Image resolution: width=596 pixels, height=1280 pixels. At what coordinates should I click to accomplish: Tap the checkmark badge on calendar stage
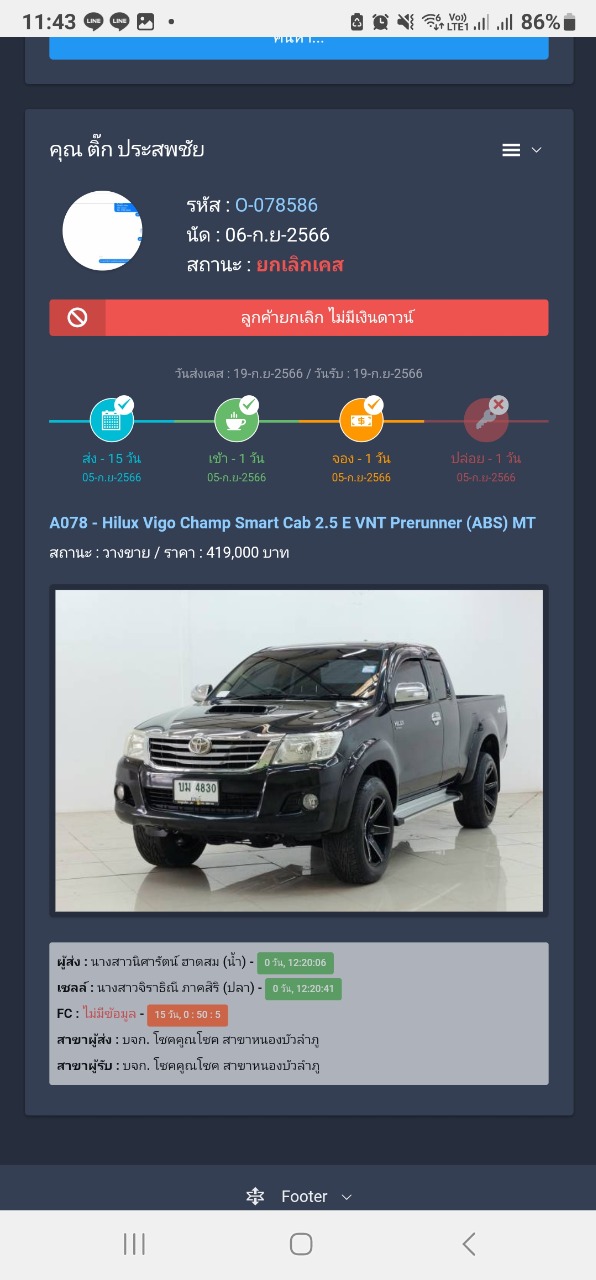click(x=124, y=404)
